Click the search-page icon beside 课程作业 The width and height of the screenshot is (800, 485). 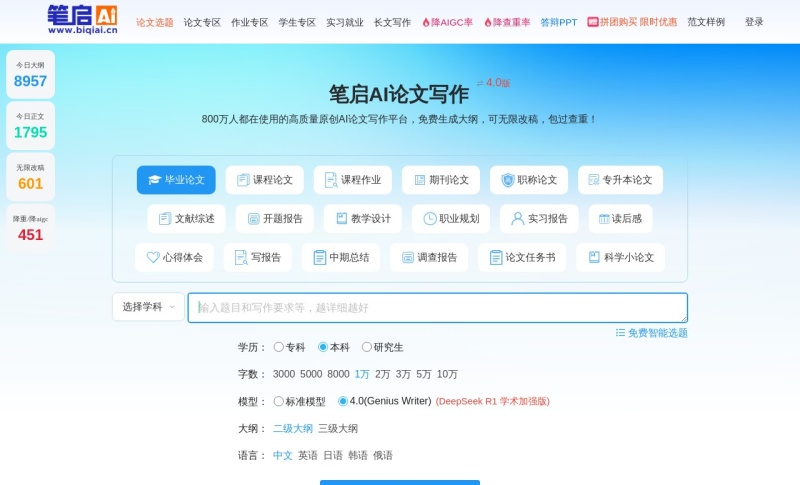[x=331, y=180]
